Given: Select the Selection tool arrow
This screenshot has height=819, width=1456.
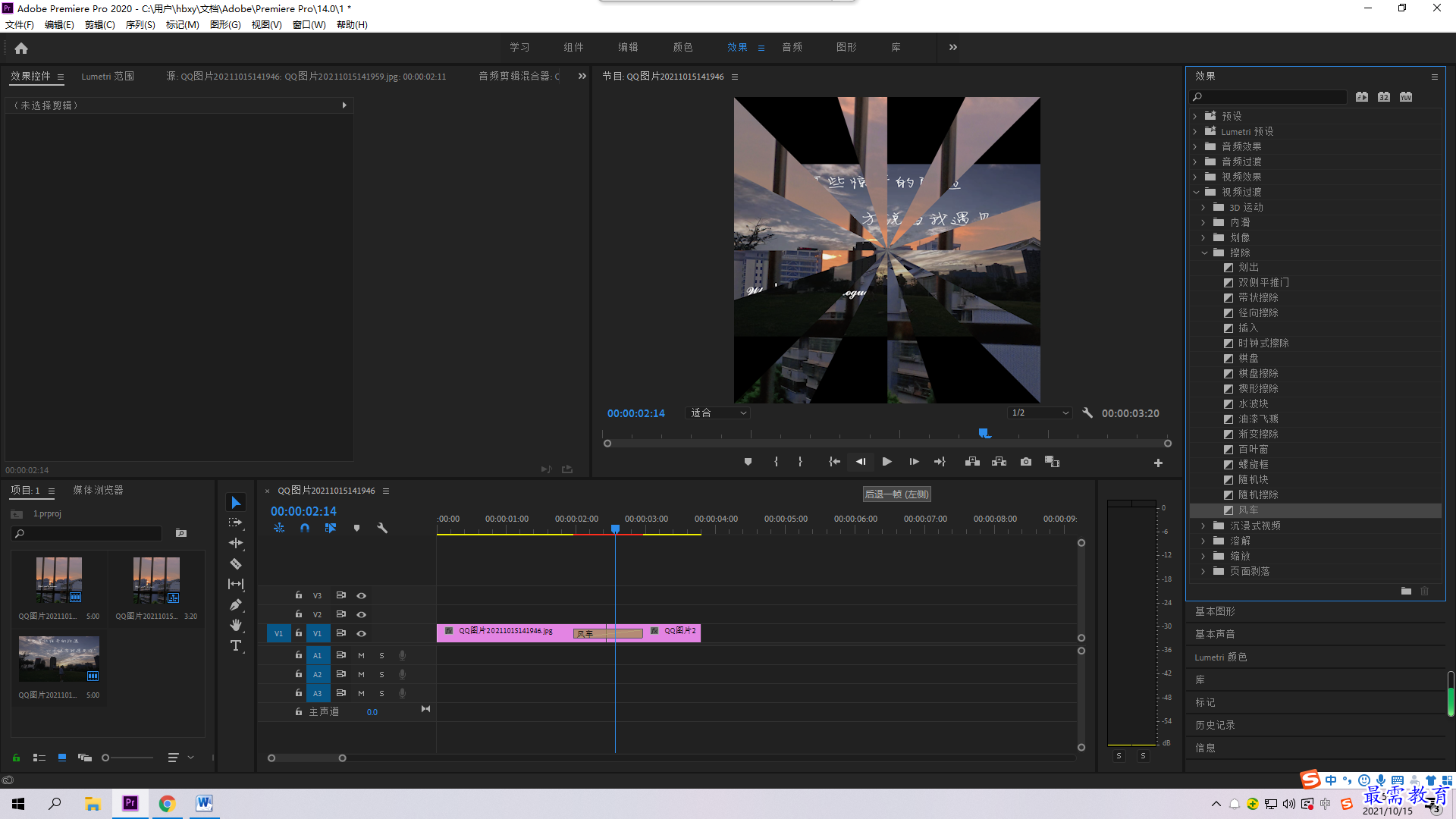Looking at the screenshot, I should pyautogui.click(x=236, y=503).
